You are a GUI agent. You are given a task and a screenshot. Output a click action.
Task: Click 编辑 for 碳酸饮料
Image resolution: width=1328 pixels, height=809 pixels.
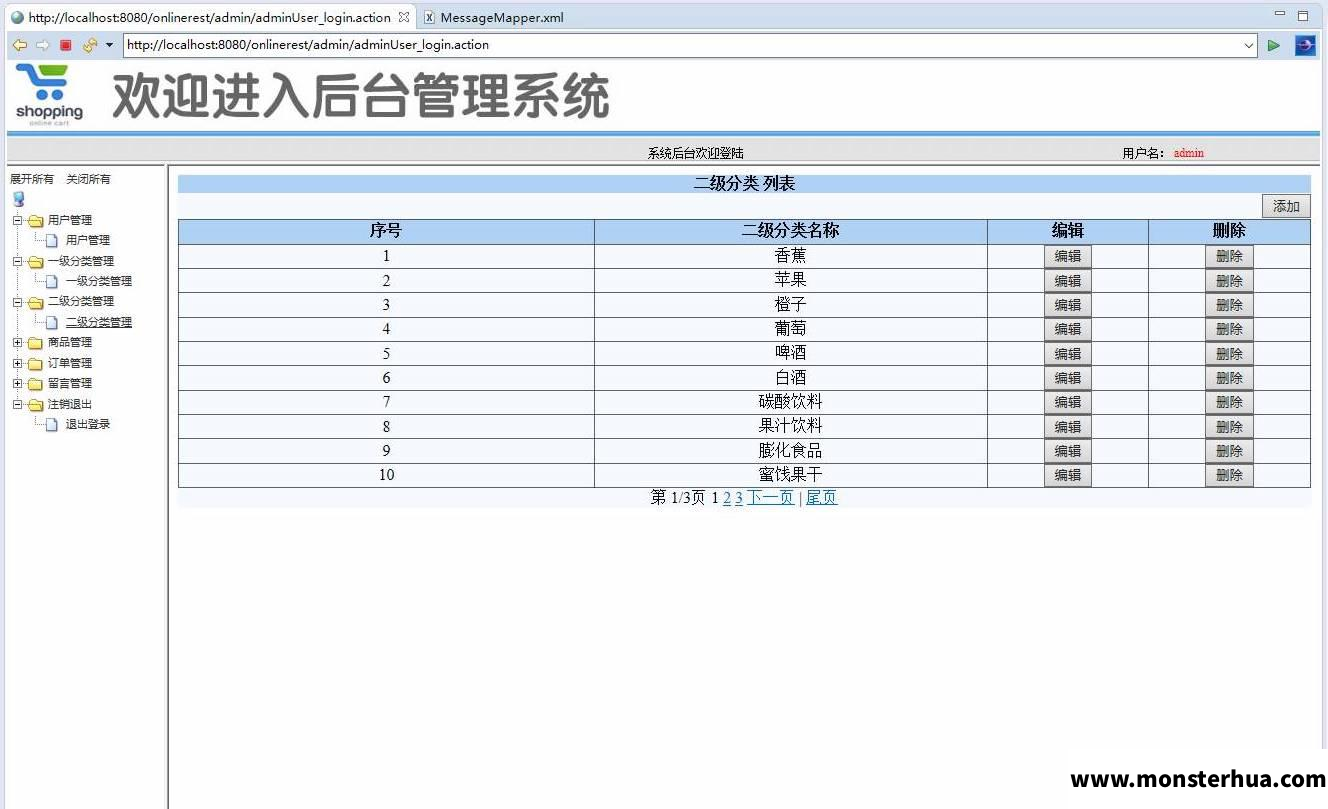1068,402
